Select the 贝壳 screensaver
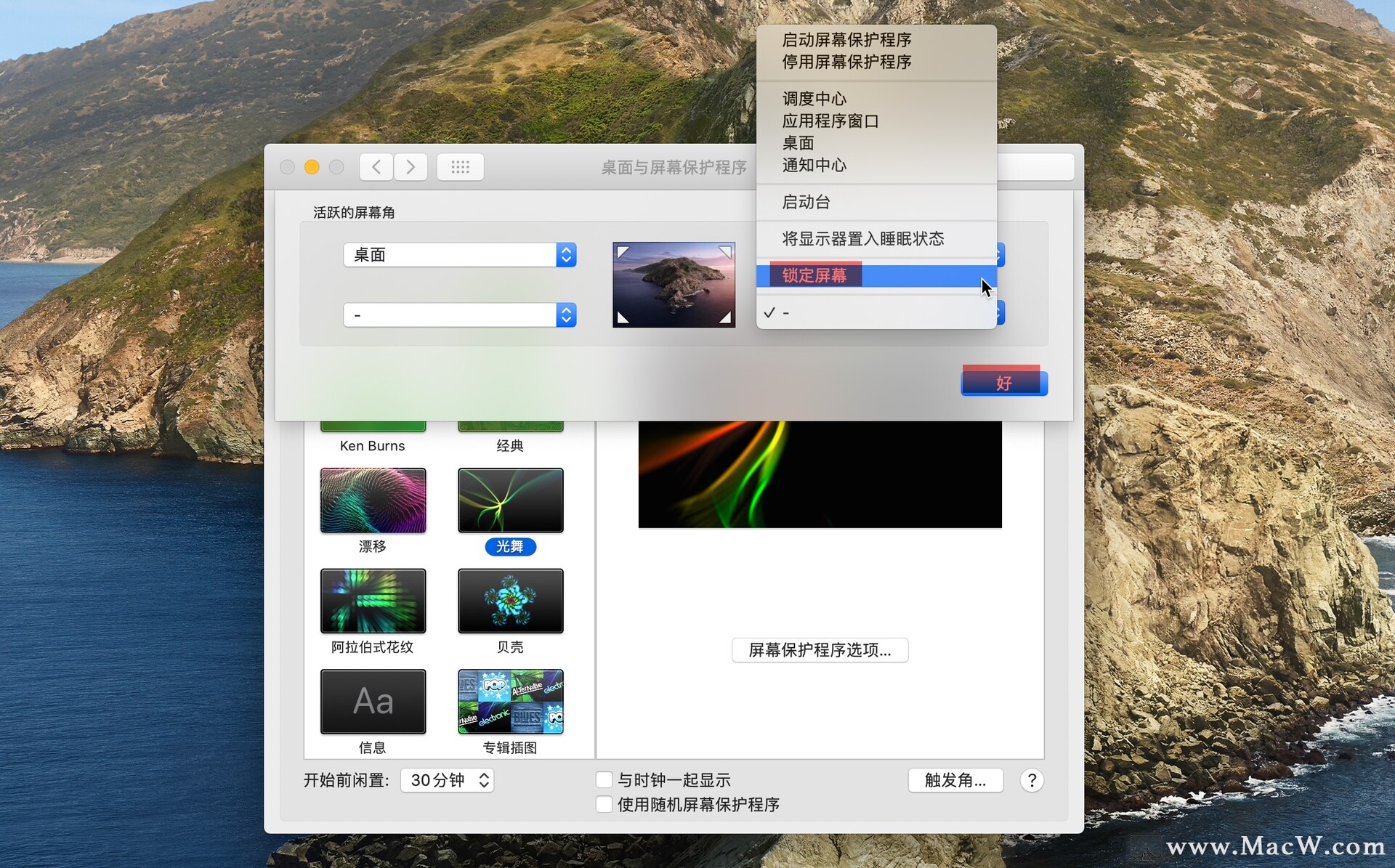 (x=510, y=601)
